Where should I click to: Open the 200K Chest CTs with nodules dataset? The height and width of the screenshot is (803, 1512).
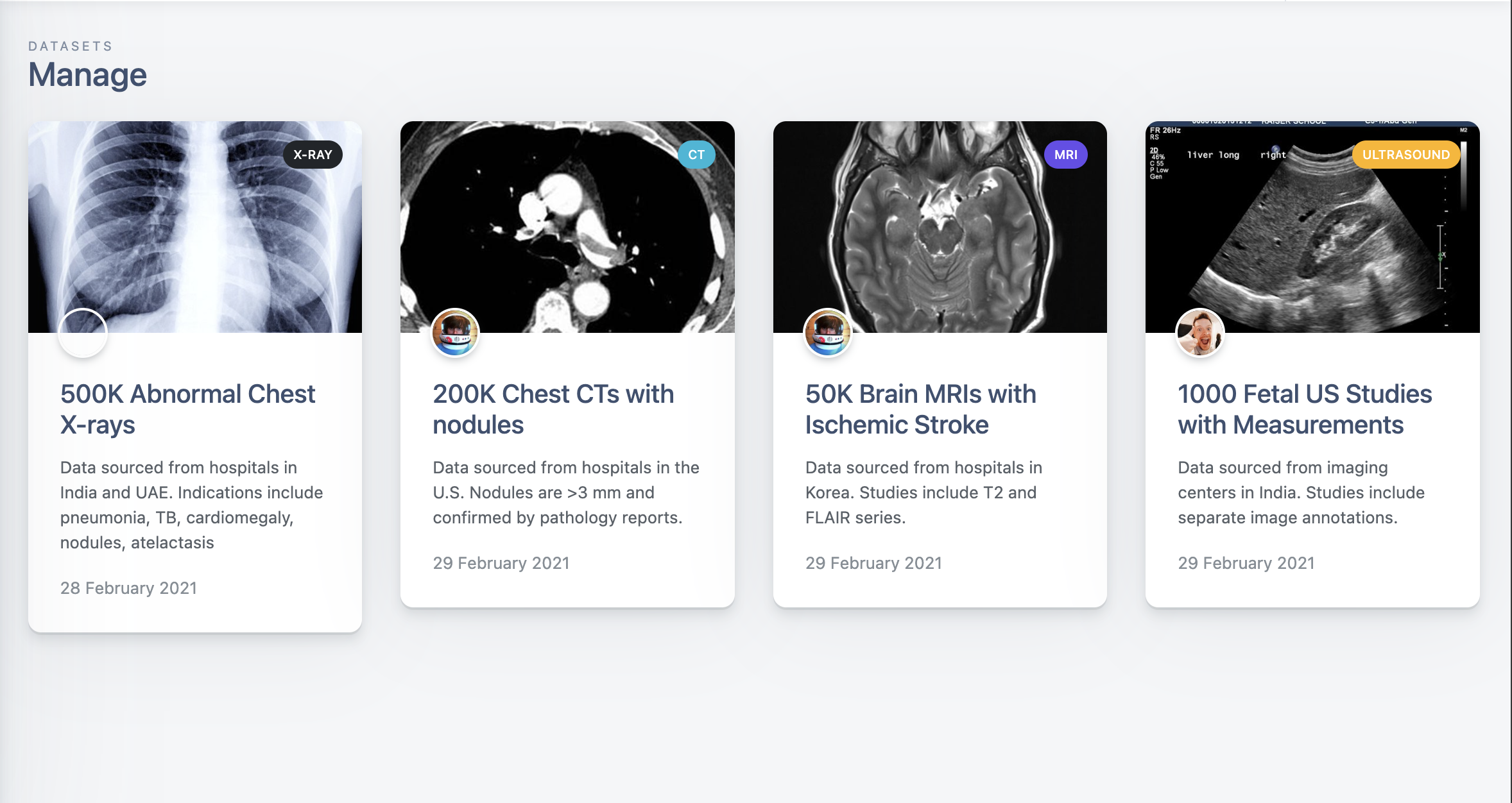(553, 409)
